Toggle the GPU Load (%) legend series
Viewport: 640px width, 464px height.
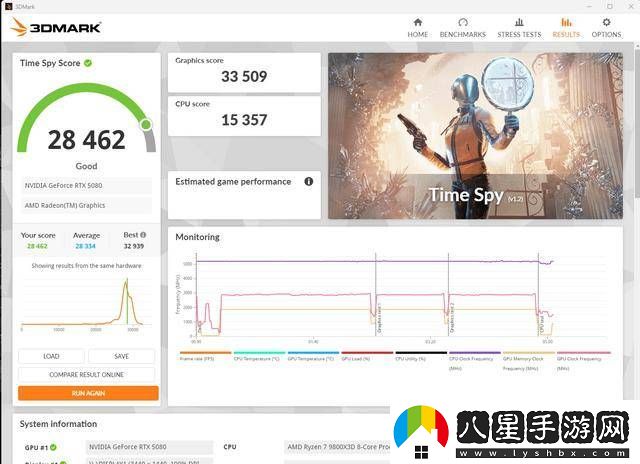(x=367, y=356)
